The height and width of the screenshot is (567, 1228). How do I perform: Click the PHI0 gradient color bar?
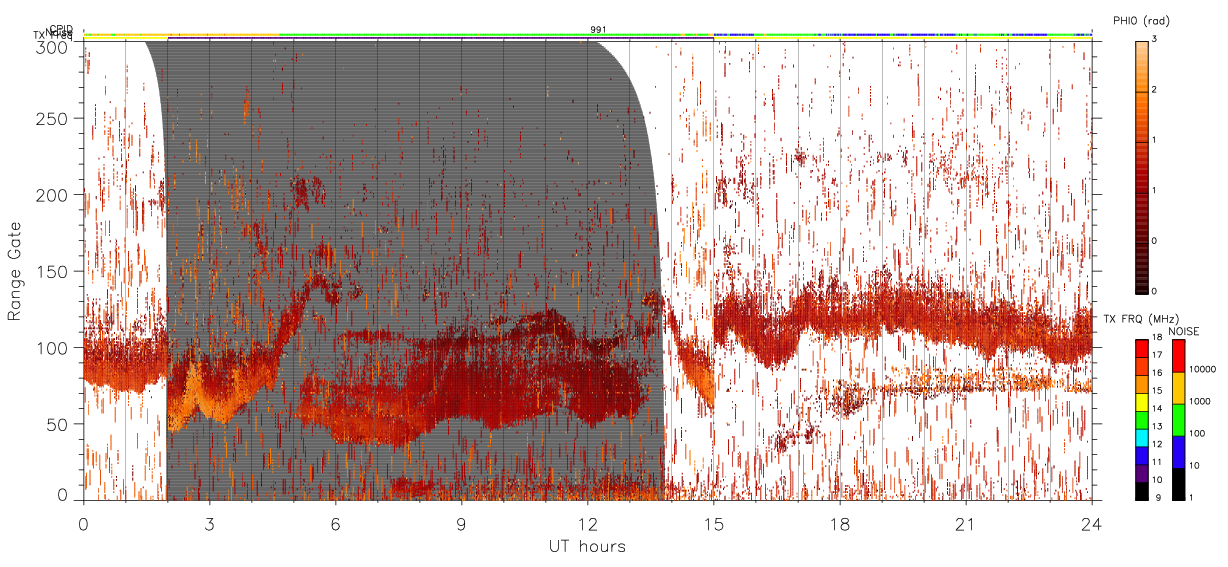pyautogui.click(x=1141, y=166)
